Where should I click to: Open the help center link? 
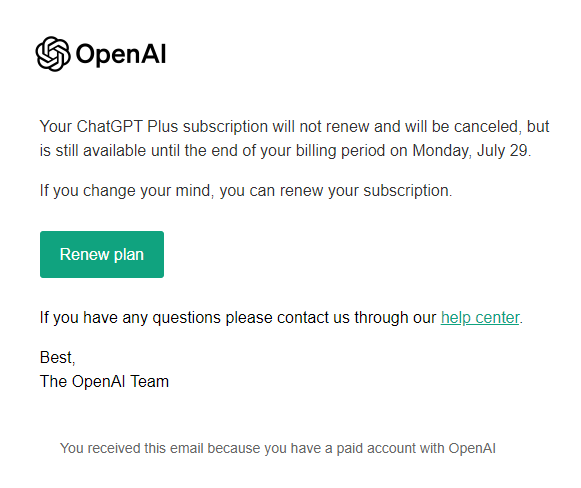(x=480, y=318)
